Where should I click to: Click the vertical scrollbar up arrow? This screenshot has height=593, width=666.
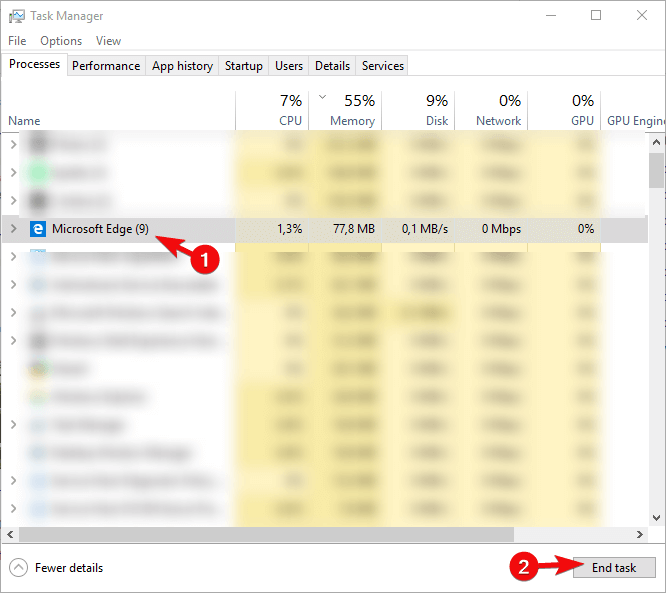tap(656, 142)
